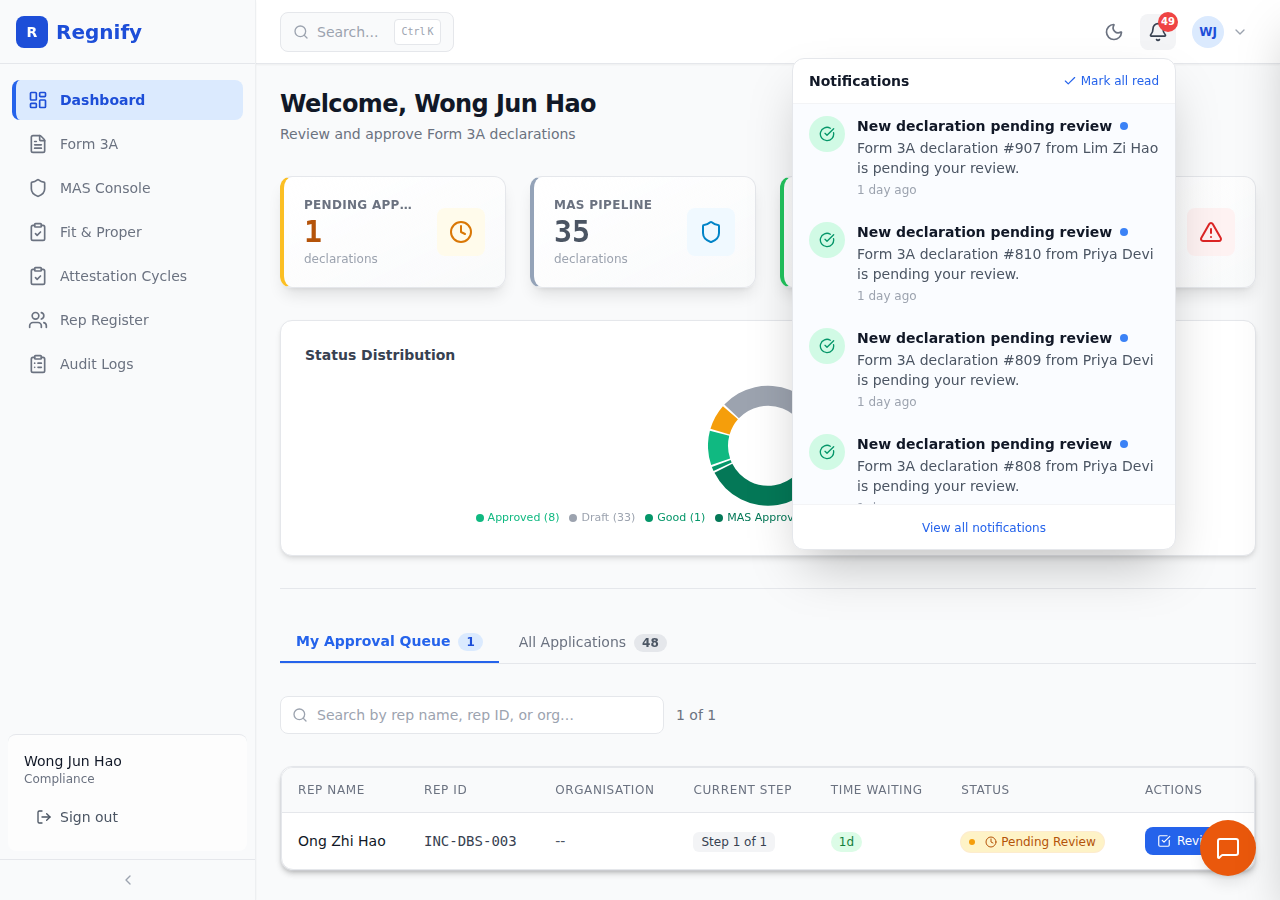Screen dimensions: 1280x900
Task: Open the MAS Pipeline card
Action: [643, 232]
